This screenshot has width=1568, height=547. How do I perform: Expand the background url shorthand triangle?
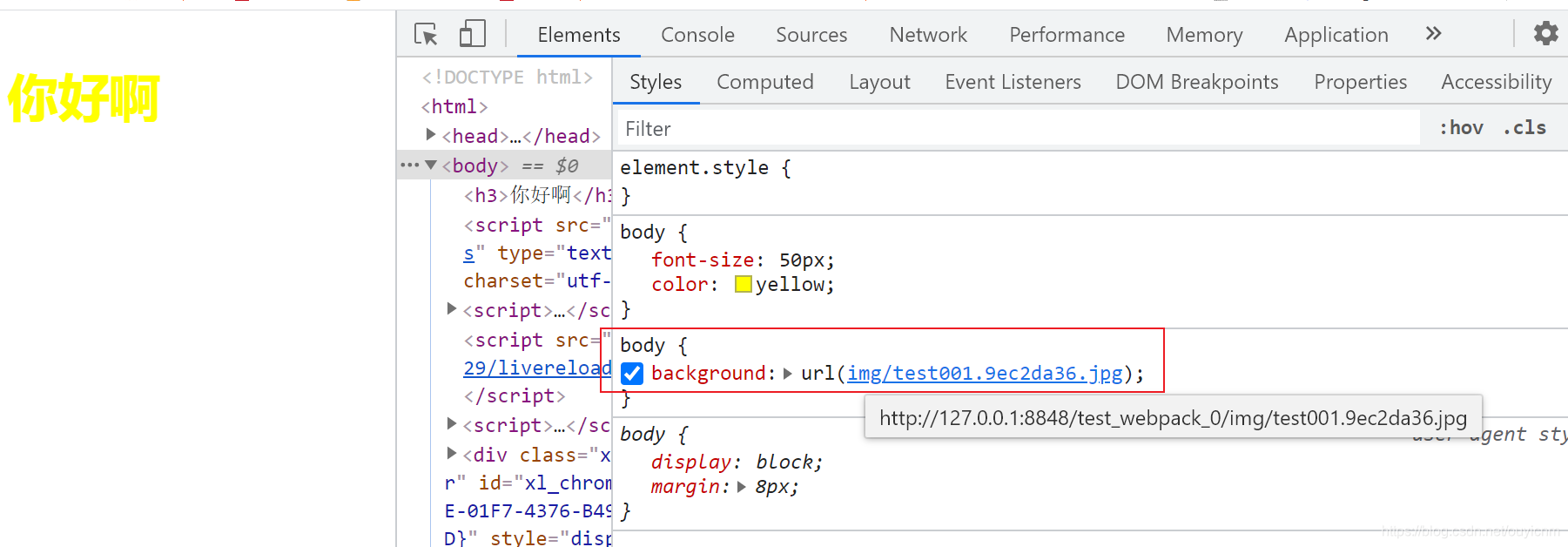[787, 374]
